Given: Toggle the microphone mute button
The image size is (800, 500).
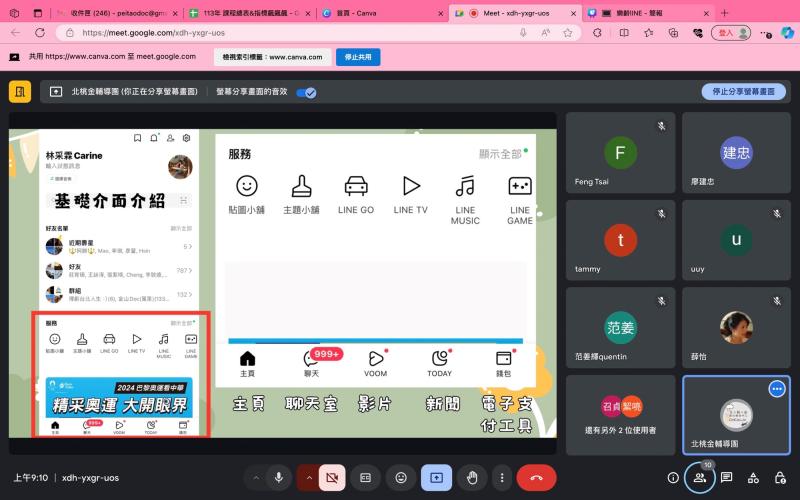Looking at the screenshot, I should [x=279, y=478].
